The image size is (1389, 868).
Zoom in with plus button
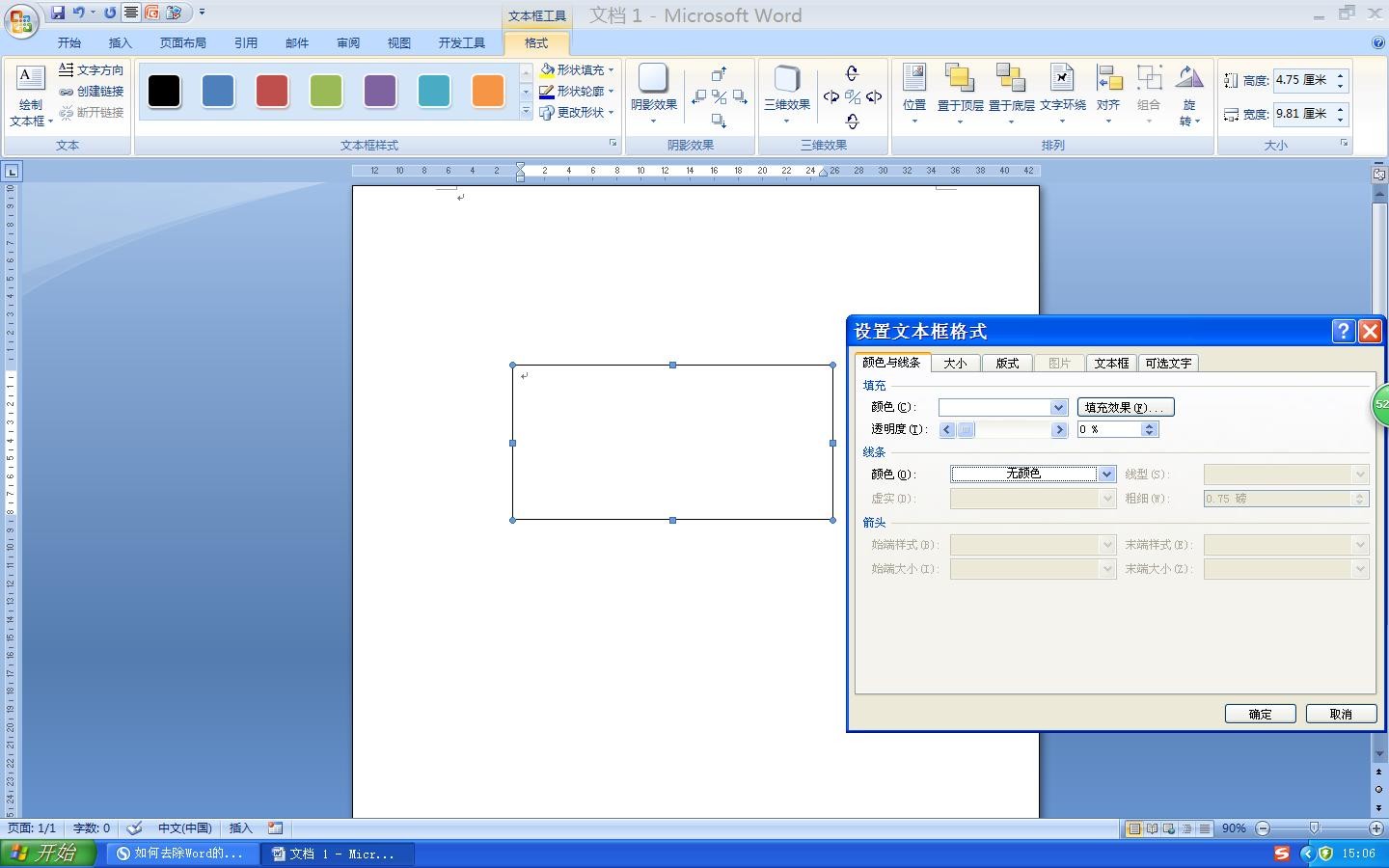click(1376, 828)
